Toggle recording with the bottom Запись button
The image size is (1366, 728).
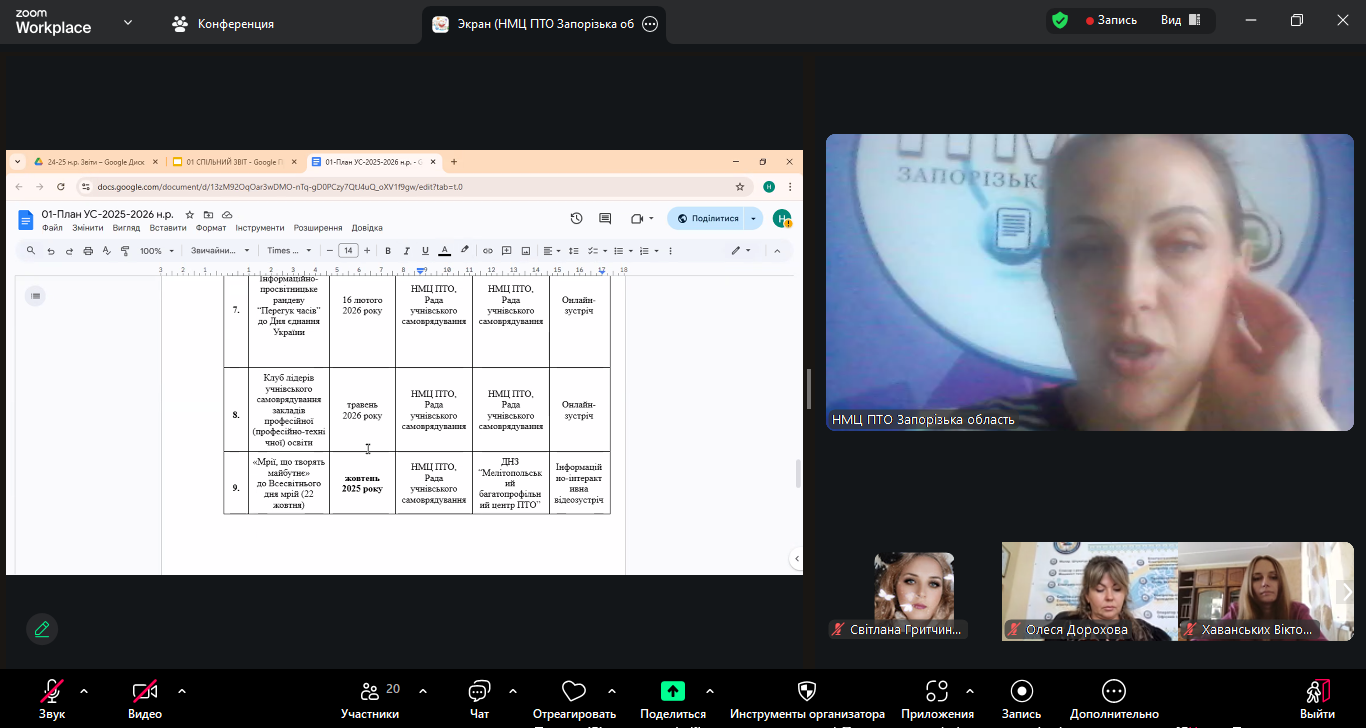point(1021,692)
